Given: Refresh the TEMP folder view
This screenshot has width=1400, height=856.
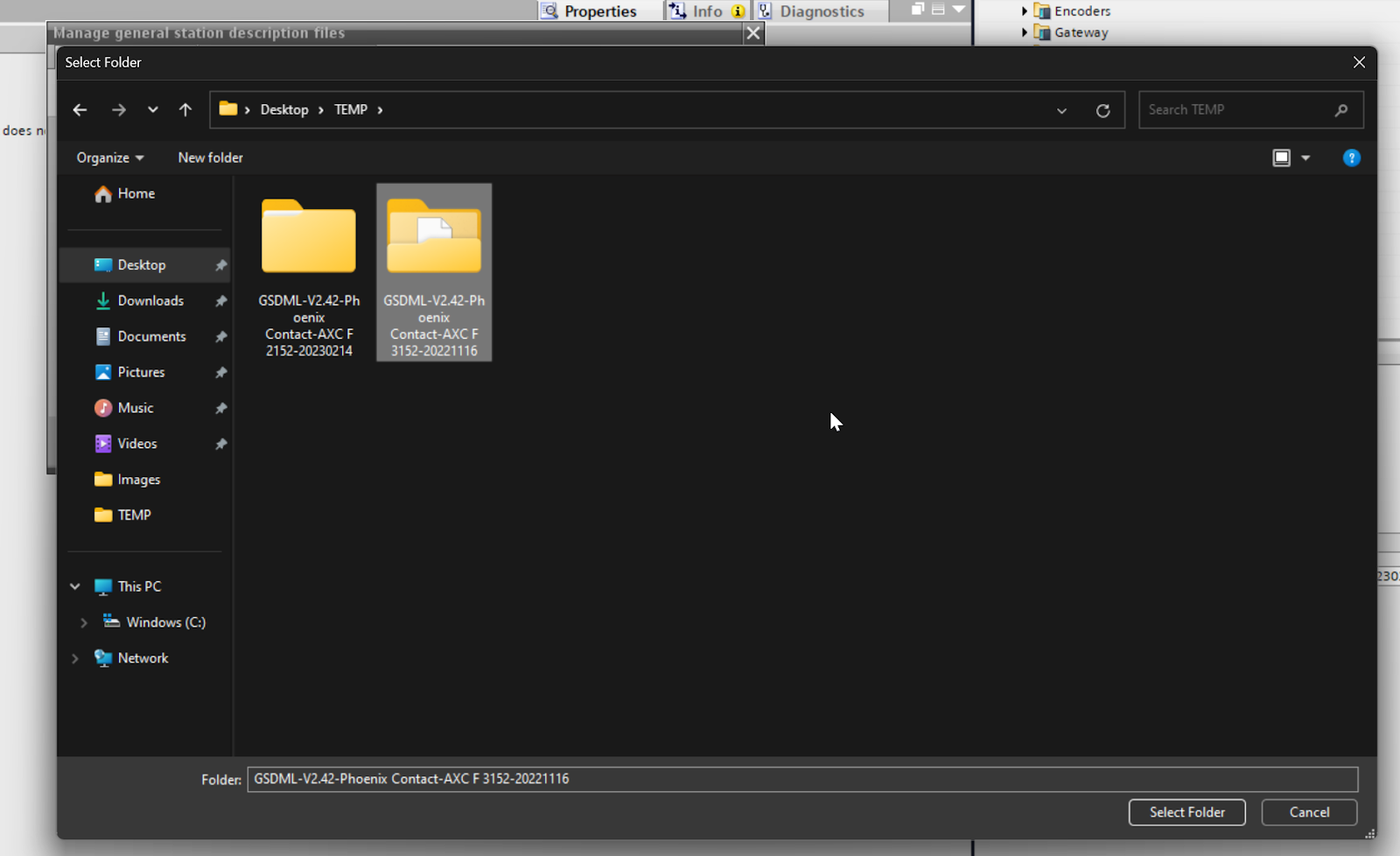Looking at the screenshot, I should click(x=1102, y=110).
